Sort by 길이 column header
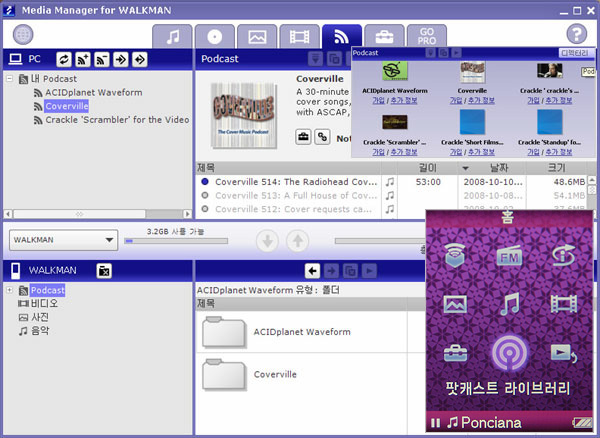Screen dimensions: 600x438 click(x=428, y=168)
